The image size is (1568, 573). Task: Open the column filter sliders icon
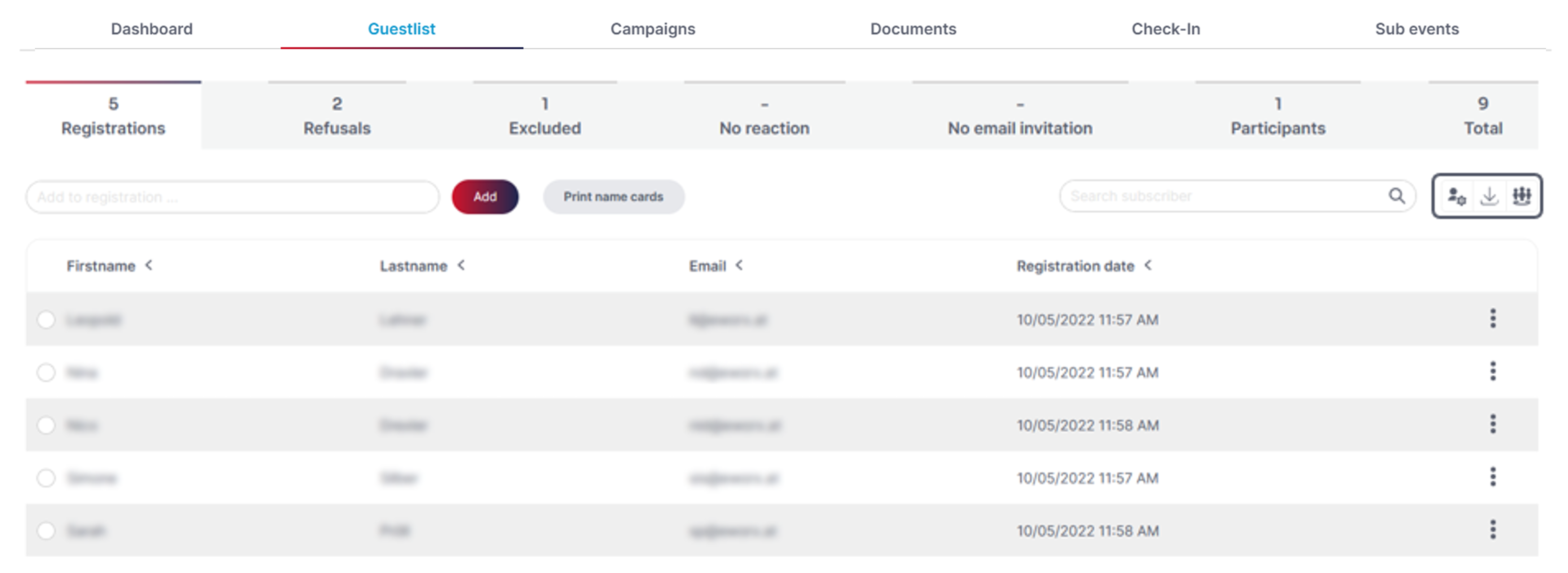coord(1522,196)
